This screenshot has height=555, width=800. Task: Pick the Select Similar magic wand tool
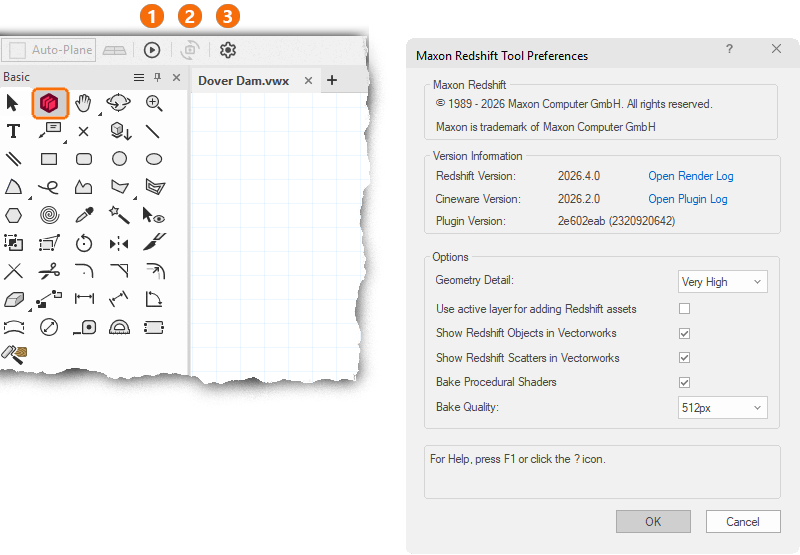coord(119,215)
